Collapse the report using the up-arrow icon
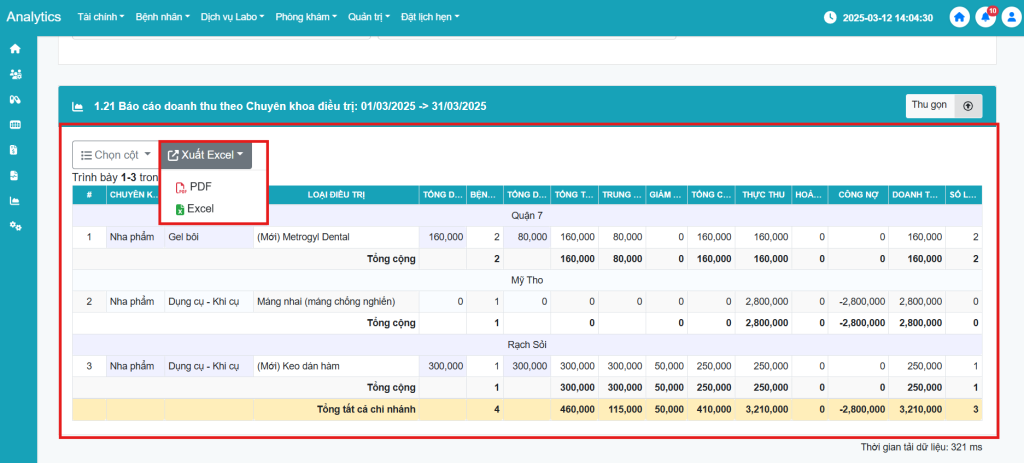The width and height of the screenshot is (1024, 463). point(968,105)
